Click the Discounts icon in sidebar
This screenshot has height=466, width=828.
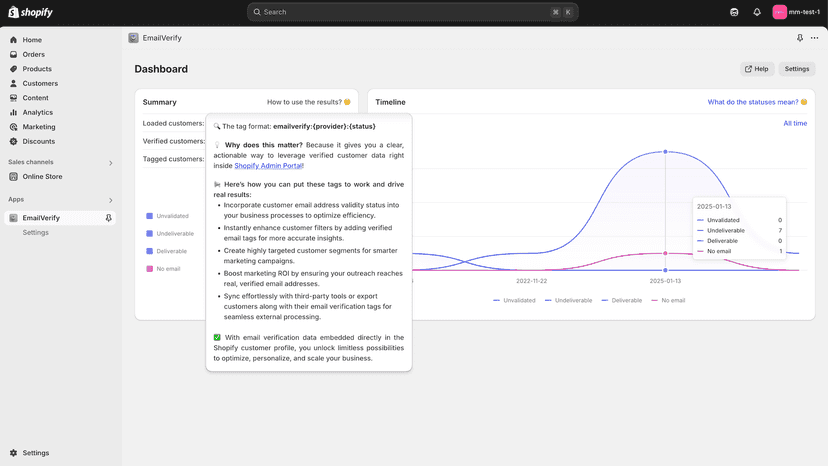[x=13, y=141]
